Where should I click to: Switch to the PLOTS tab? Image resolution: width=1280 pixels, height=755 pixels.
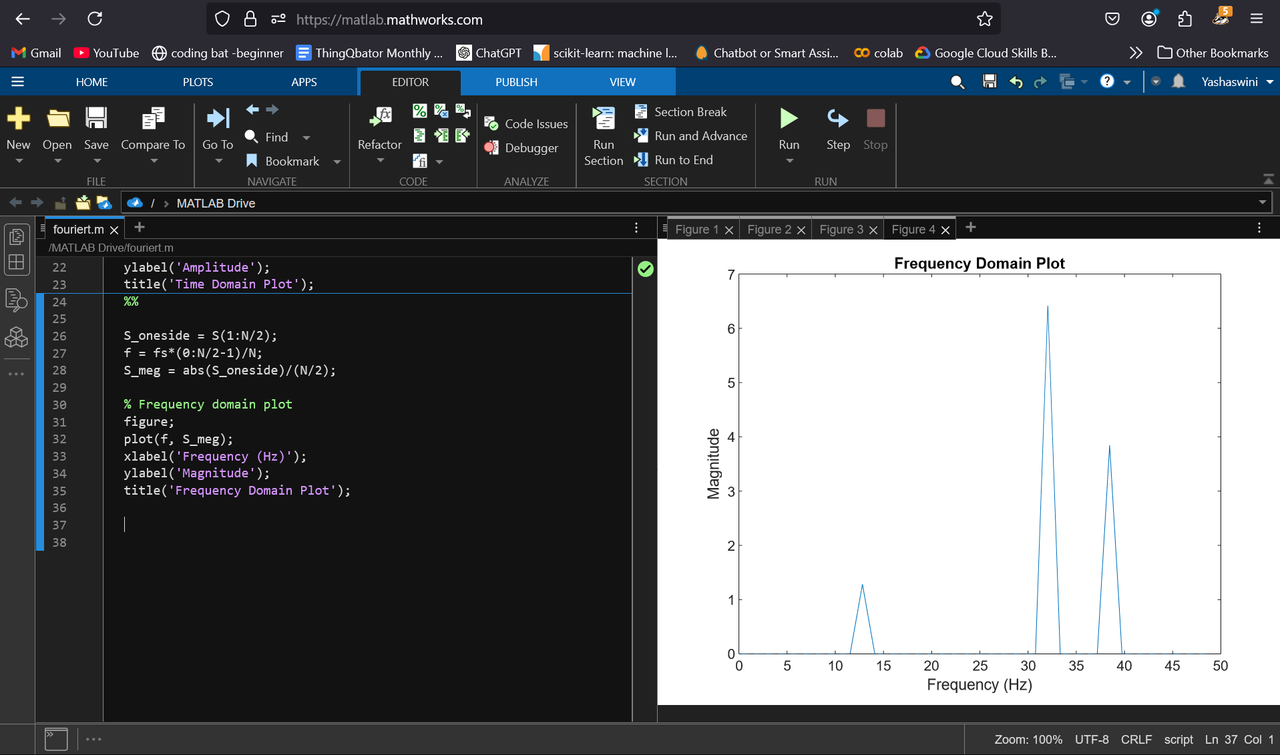click(198, 82)
